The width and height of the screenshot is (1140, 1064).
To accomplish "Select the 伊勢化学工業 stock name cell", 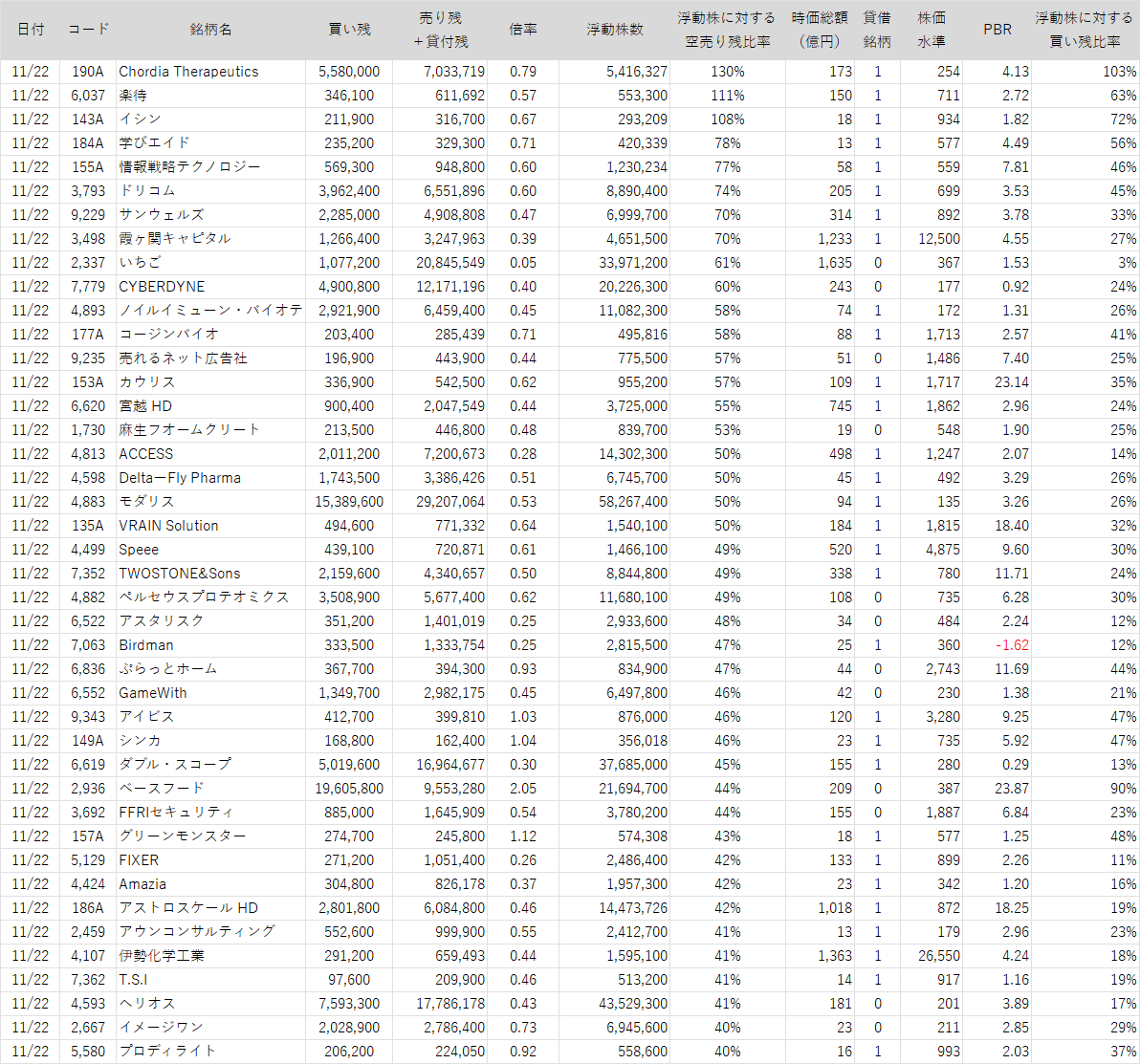I will [x=162, y=956].
